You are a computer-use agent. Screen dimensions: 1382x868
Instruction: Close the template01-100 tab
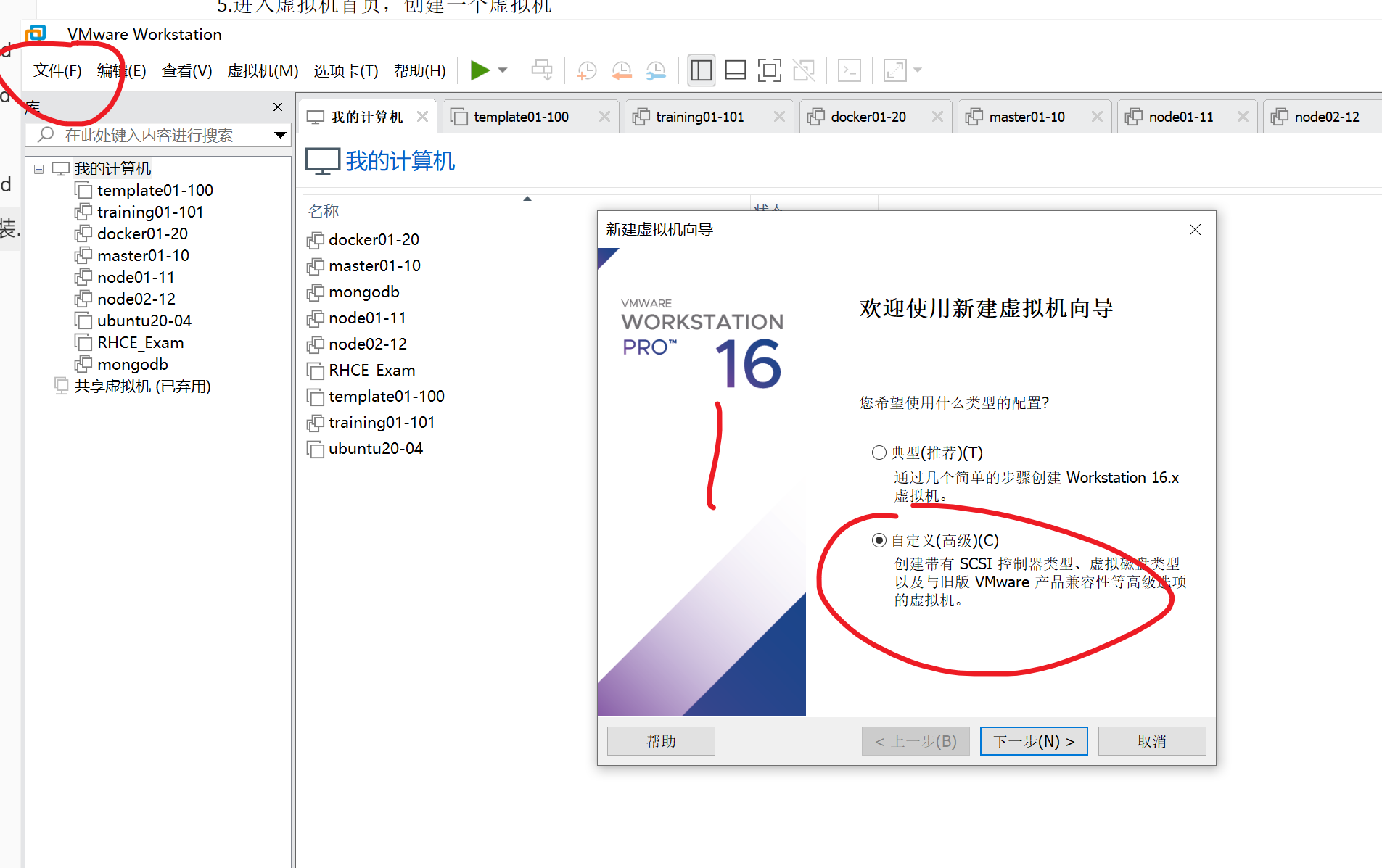(604, 117)
